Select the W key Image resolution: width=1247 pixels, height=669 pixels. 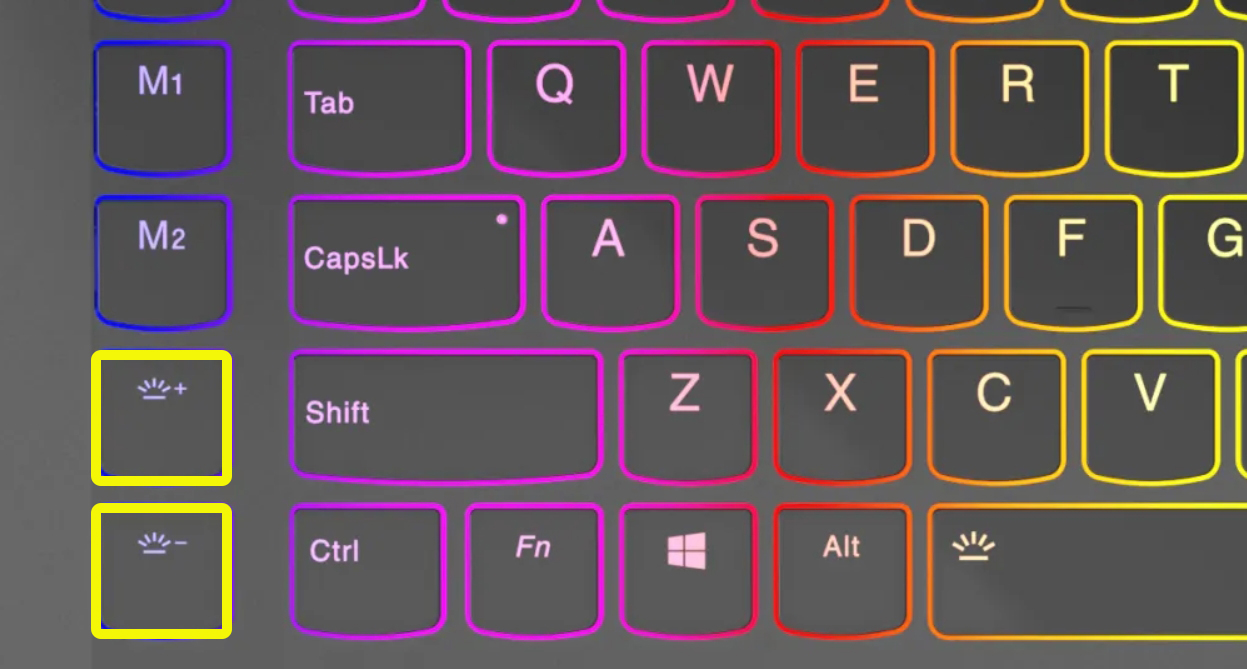711,107
